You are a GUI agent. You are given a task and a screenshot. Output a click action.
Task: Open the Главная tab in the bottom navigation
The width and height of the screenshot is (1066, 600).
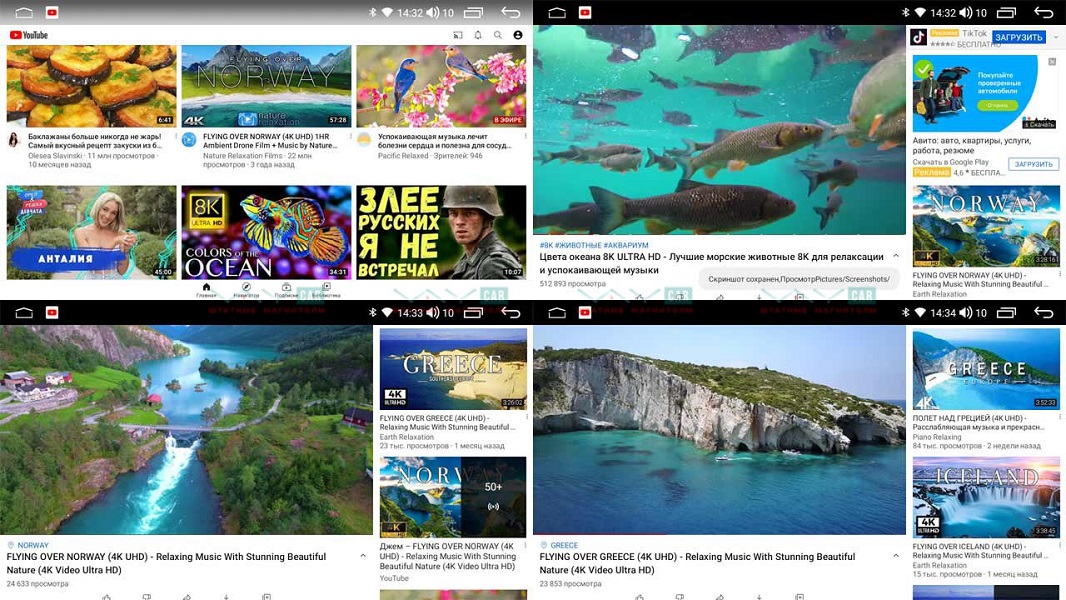(206, 290)
